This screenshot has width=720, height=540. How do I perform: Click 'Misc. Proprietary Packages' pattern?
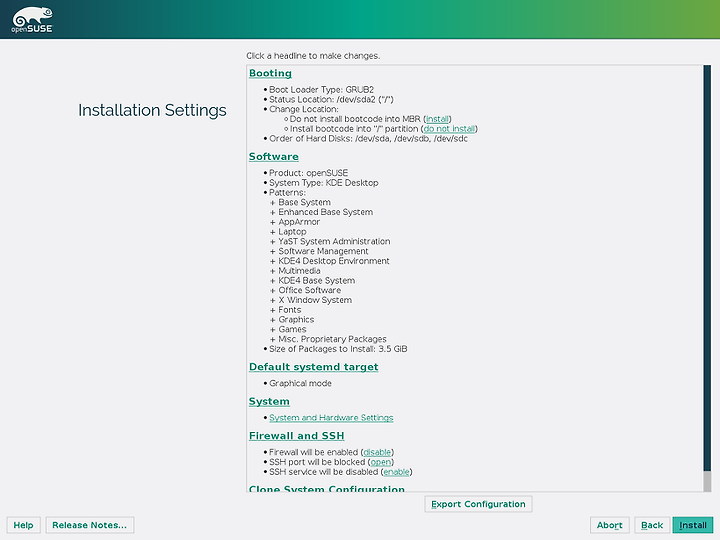click(332, 339)
